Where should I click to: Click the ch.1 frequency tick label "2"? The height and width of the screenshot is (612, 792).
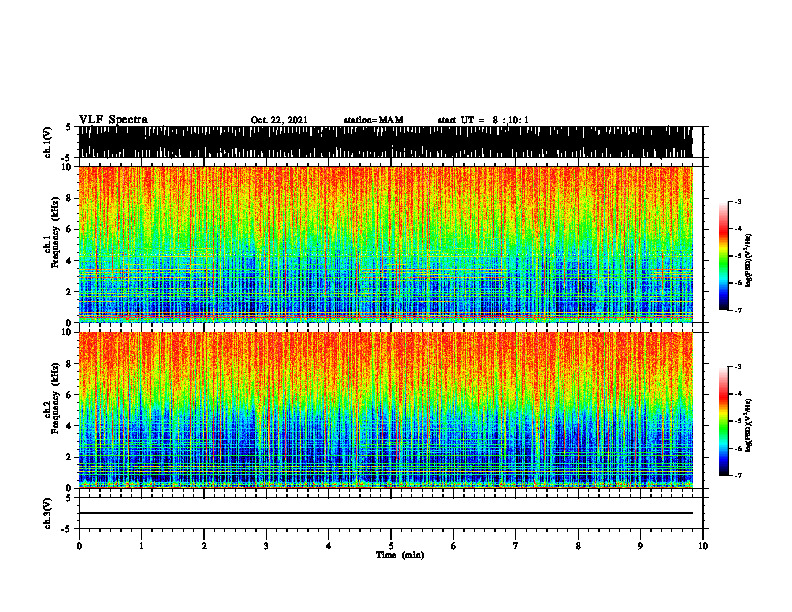click(70, 292)
